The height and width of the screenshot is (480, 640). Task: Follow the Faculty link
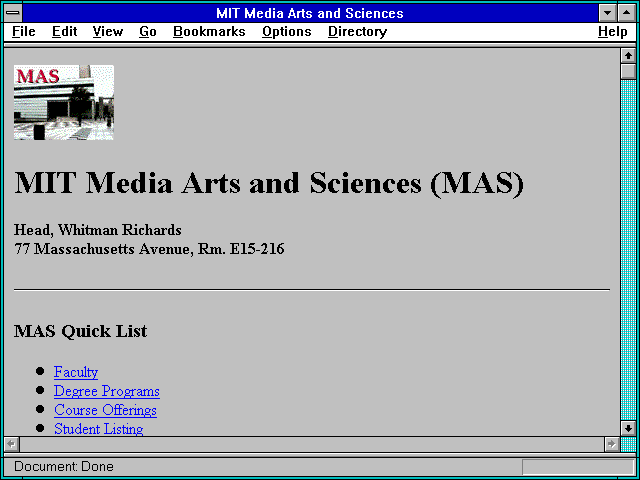76,372
